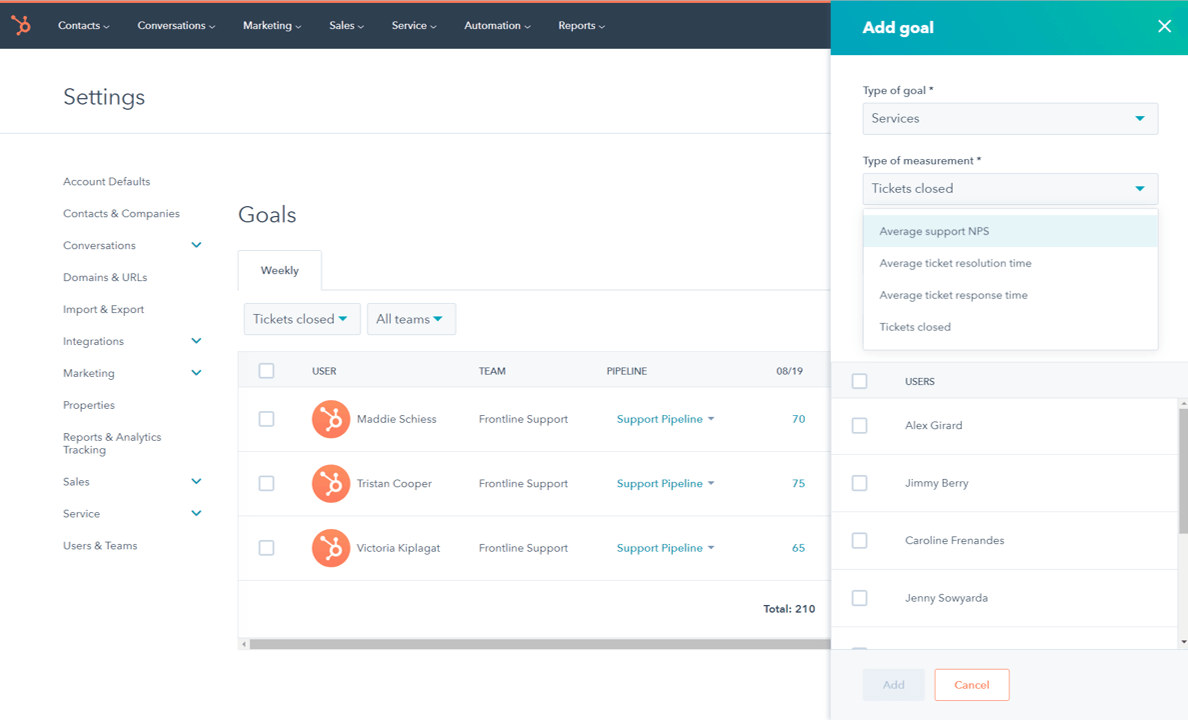Check Jimmy Berry's user checkbox
Screen dimensions: 1188x720
859,483
